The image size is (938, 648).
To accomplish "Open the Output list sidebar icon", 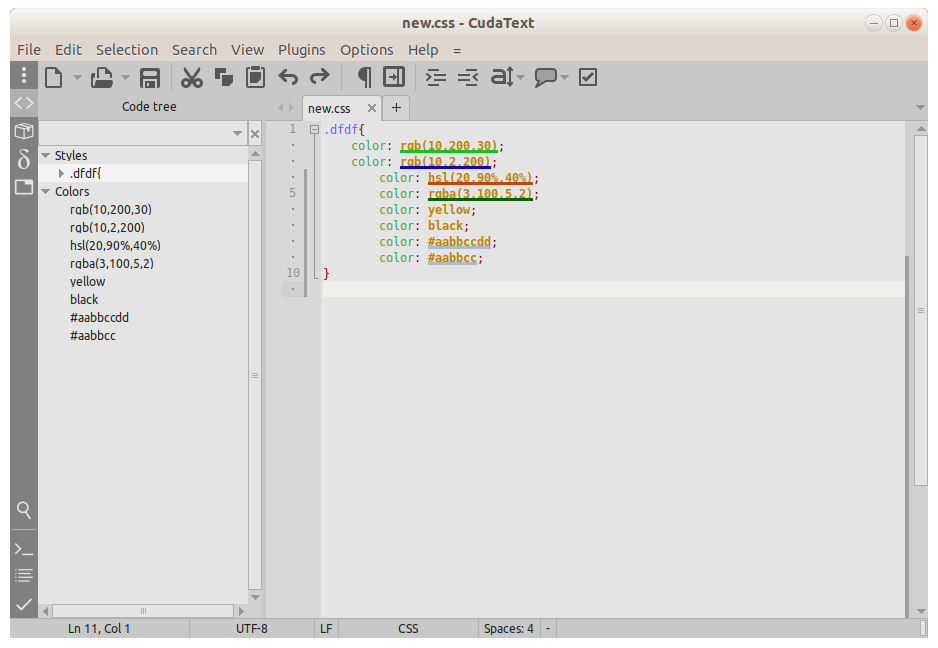I will [x=24, y=576].
